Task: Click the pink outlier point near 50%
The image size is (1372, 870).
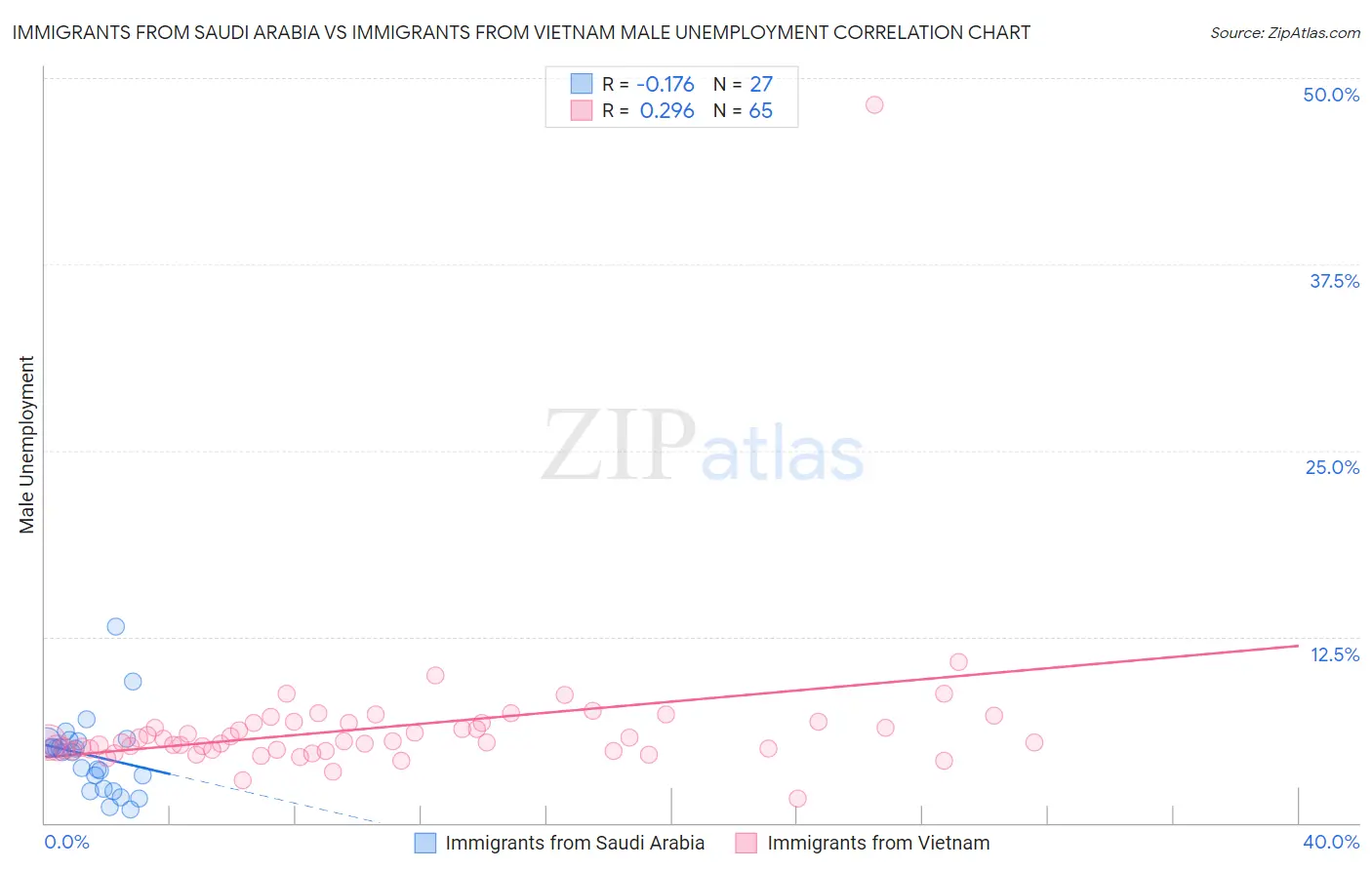Action: pos(874,104)
